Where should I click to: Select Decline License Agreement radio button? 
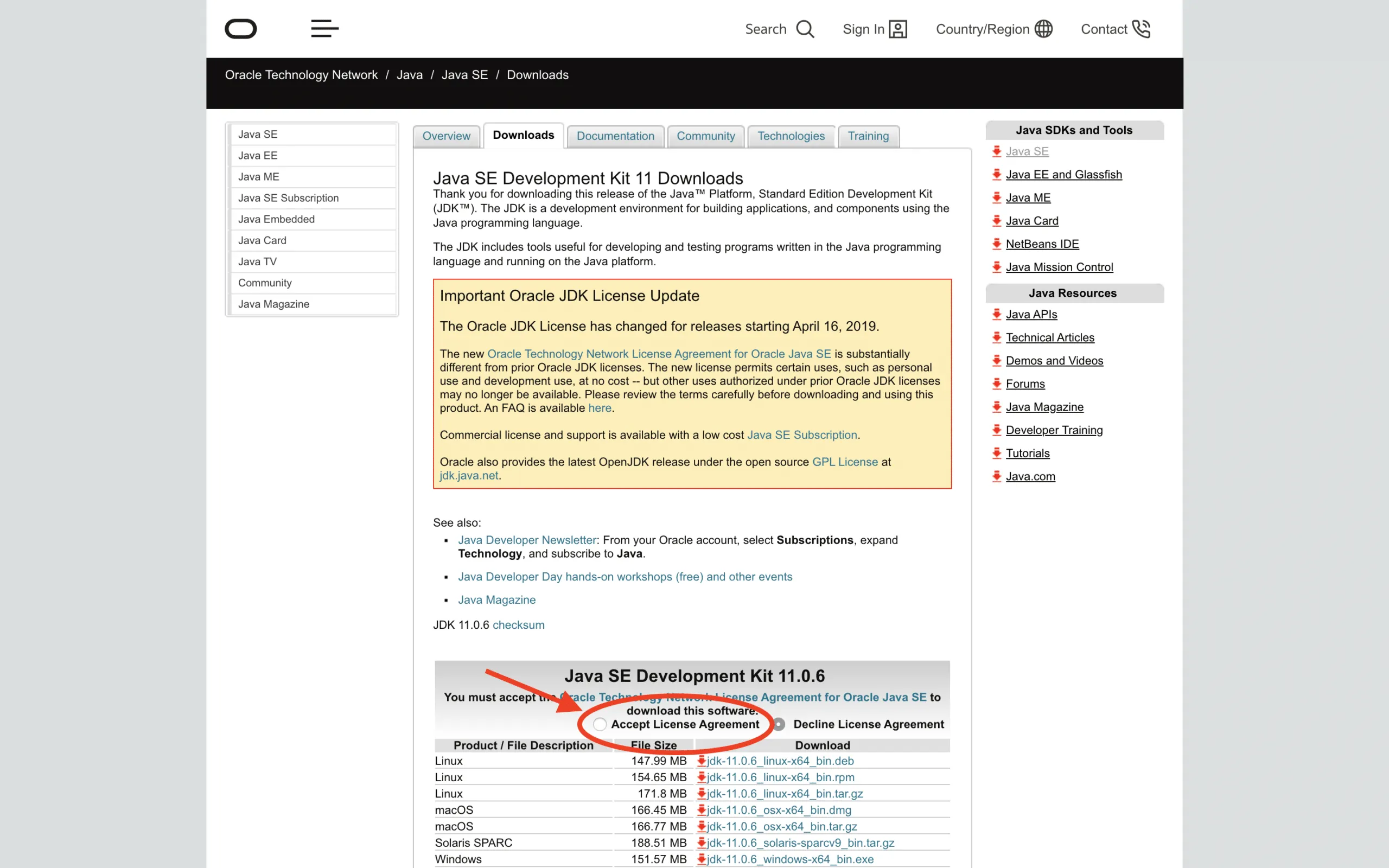tap(779, 724)
